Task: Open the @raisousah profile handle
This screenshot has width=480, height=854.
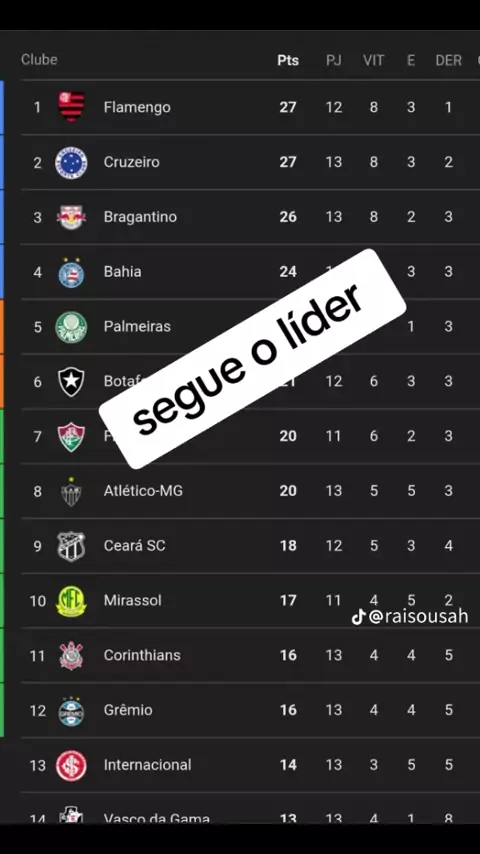Action: [x=418, y=617]
